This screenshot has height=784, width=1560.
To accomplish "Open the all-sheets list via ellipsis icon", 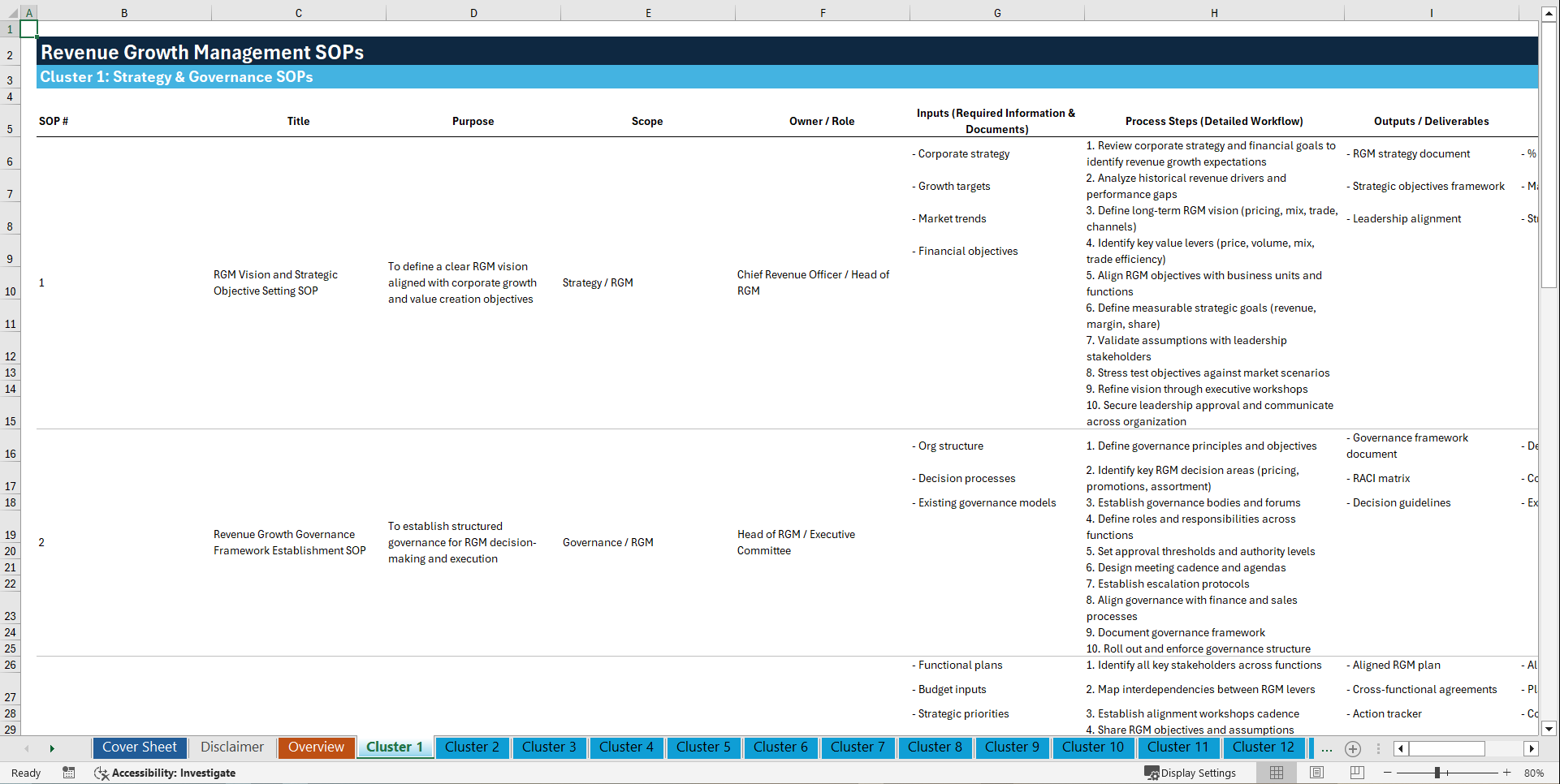I will coord(1326,748).
